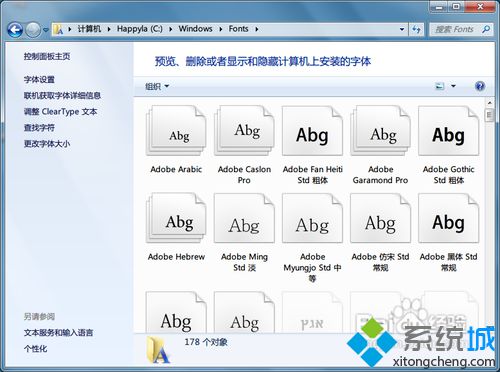The image size is (500, 372).
Task: Click the Adobe Hebrew font name label
Action: [x=176, y=257]
